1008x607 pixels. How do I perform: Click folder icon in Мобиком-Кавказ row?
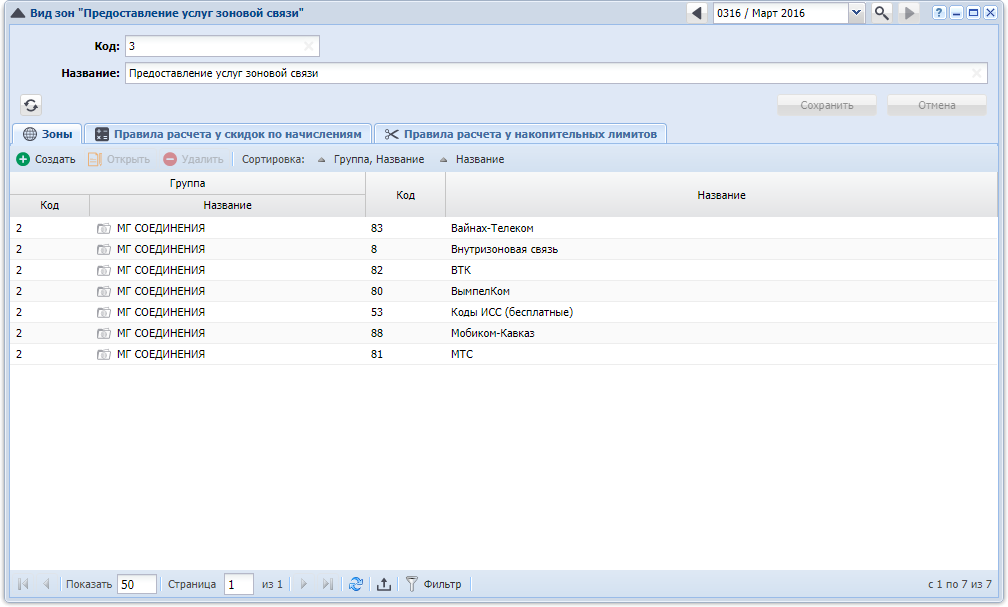click(104, 333)
